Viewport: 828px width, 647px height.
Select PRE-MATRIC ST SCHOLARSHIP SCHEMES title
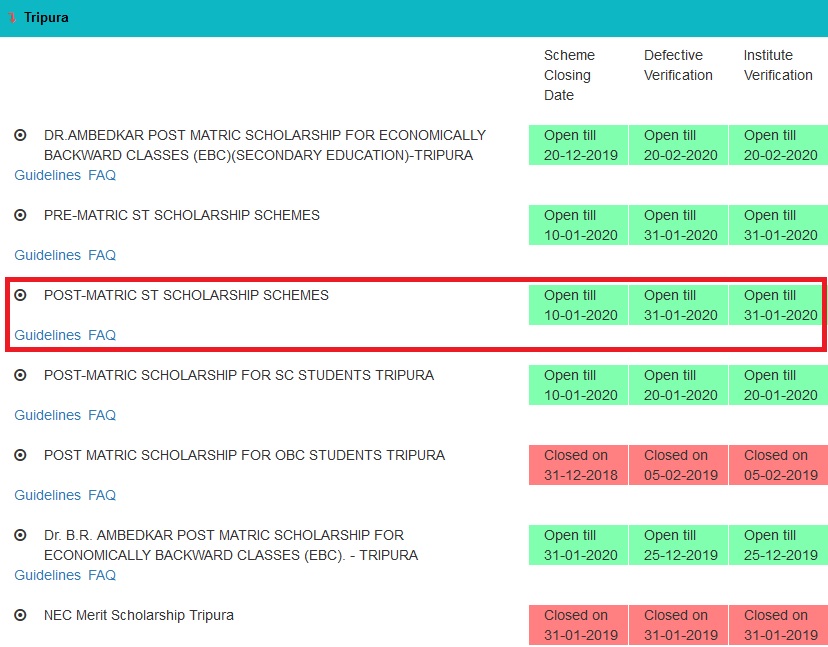(x=182, y=215)
